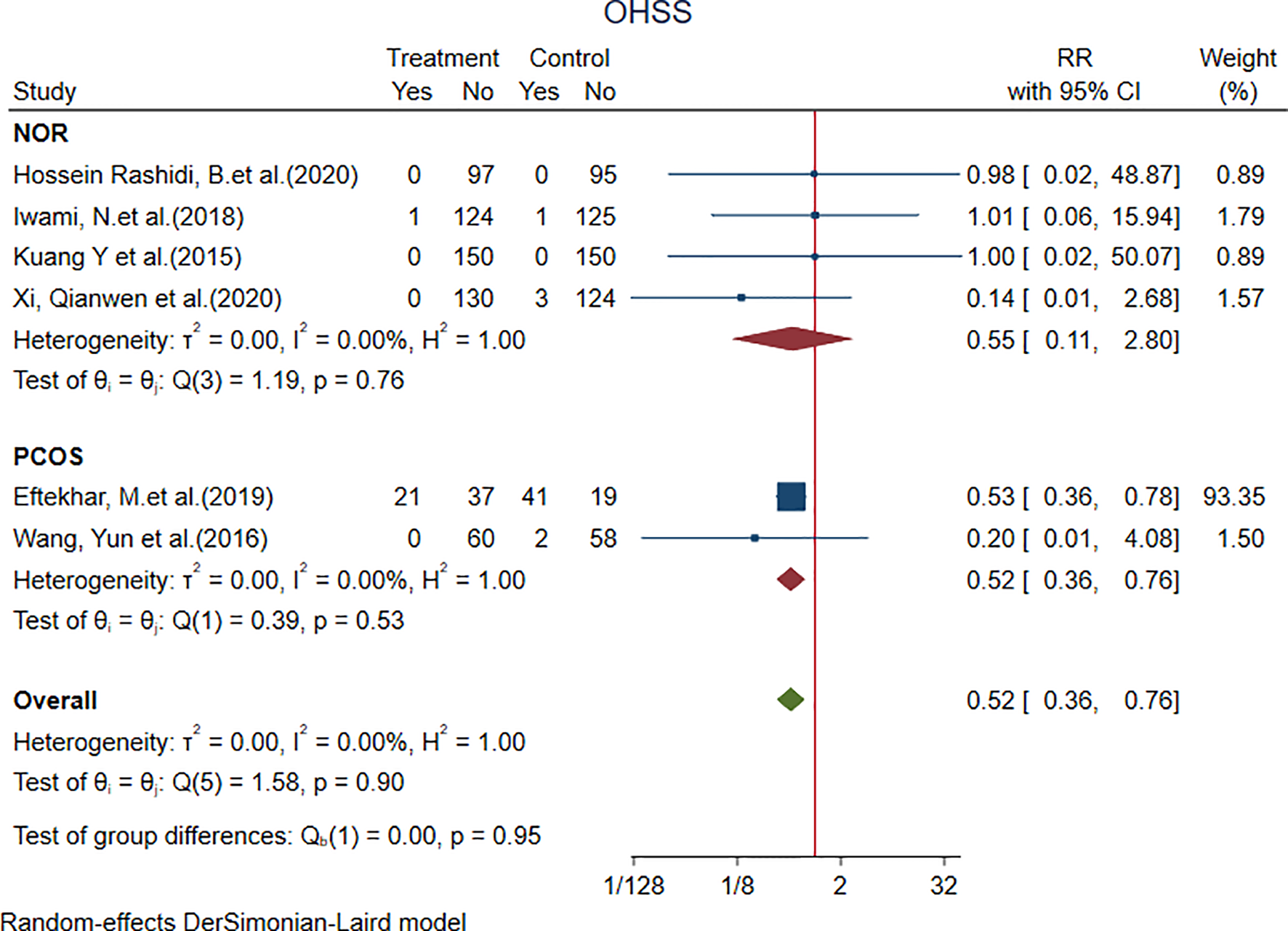Click the Overall row label
Image resolution: width=1288 pixels, height=931 pixels.
point(55,700)
